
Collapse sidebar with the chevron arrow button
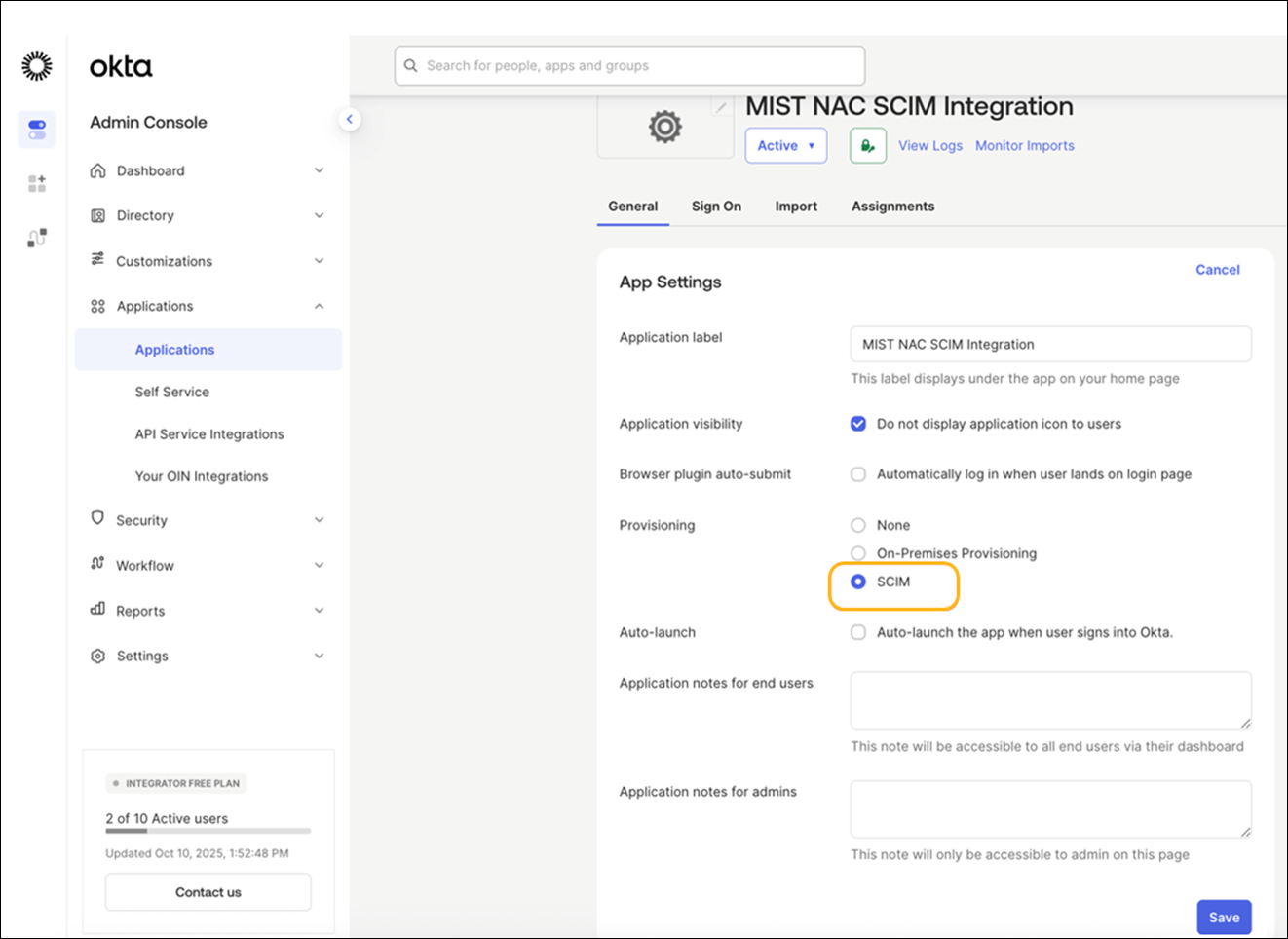(350, 119)
